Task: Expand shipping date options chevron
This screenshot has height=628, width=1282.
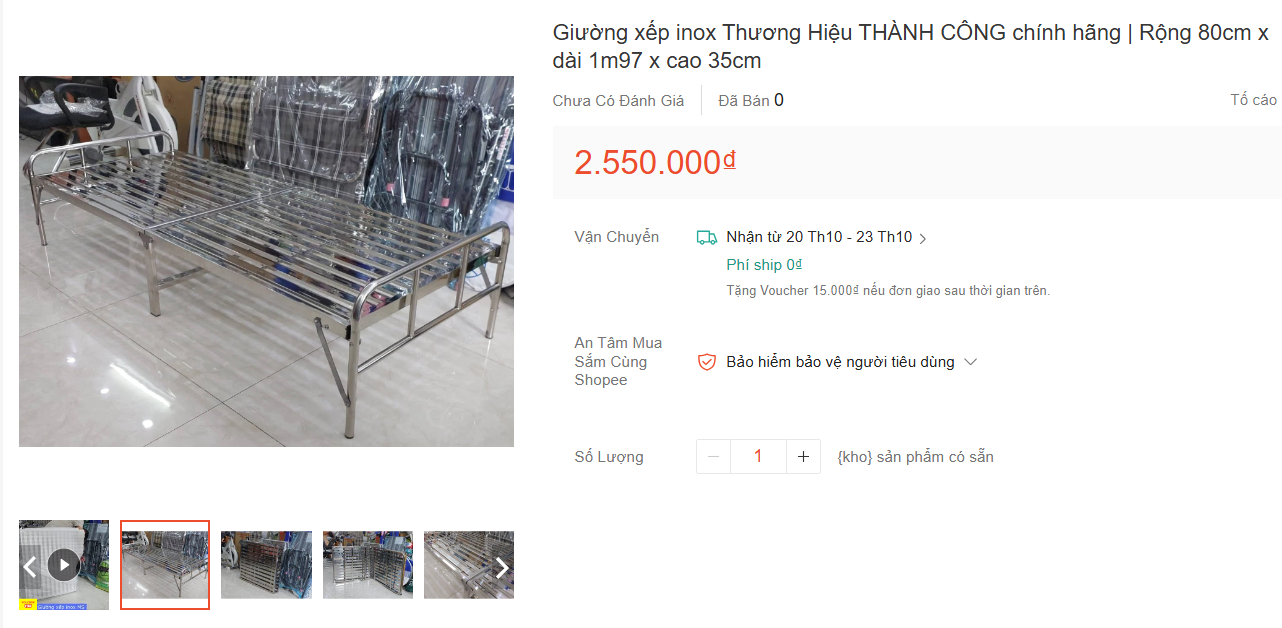Action: [x=923, y=239]
